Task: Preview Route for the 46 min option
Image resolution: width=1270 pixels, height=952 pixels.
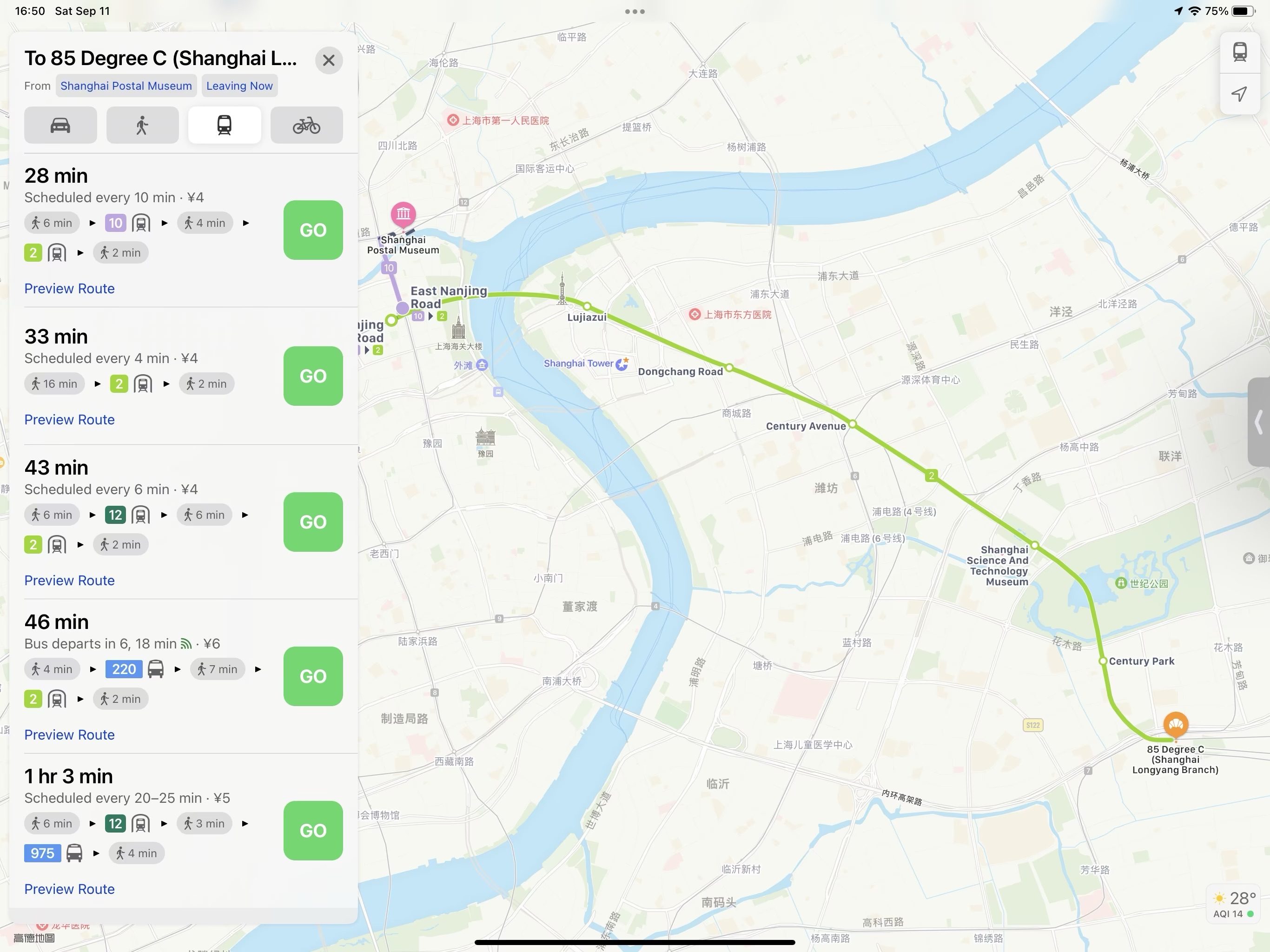Action: pos(69,735)
